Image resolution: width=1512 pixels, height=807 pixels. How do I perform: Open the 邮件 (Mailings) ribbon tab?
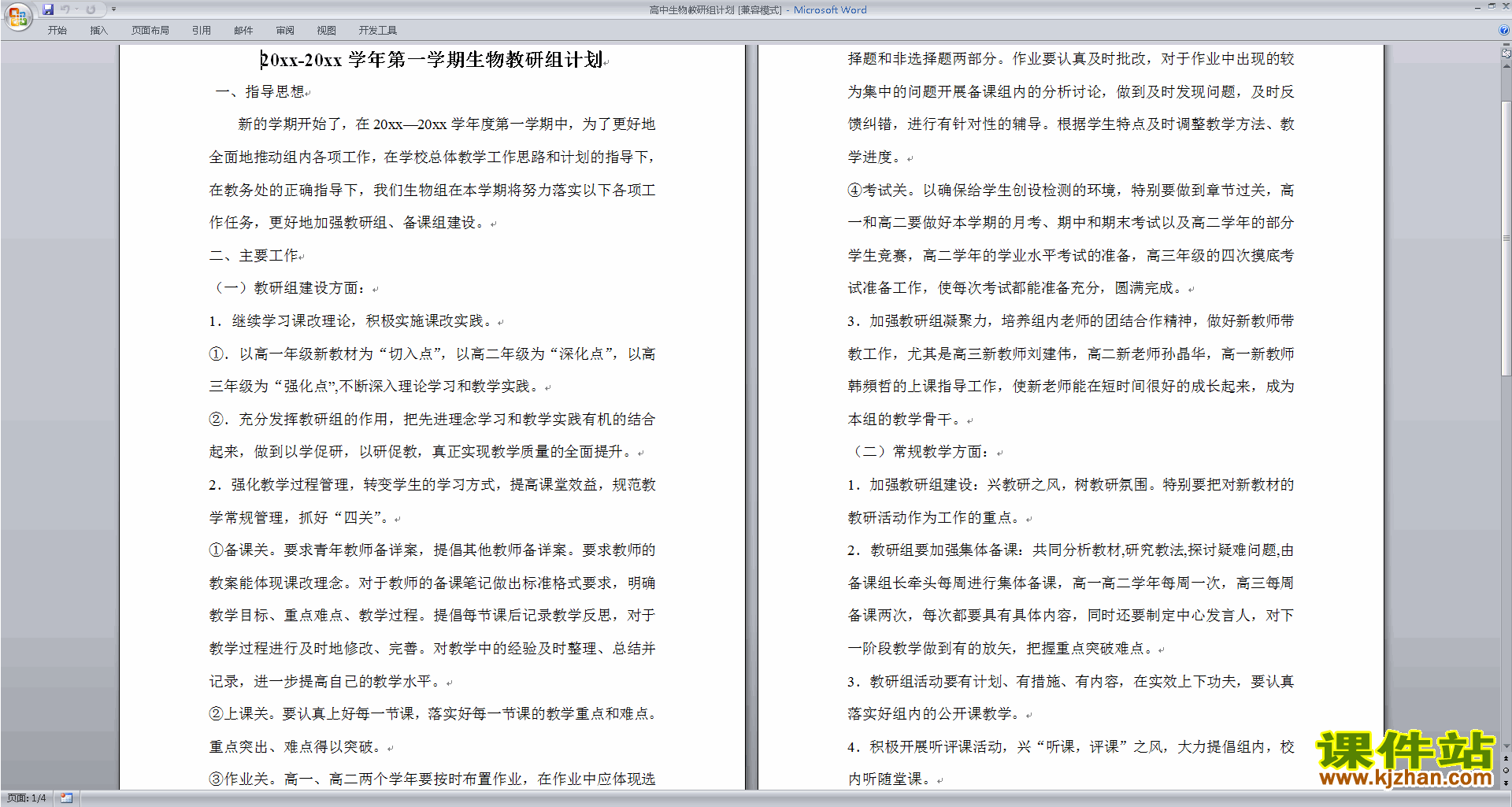[x=243, y=30]
